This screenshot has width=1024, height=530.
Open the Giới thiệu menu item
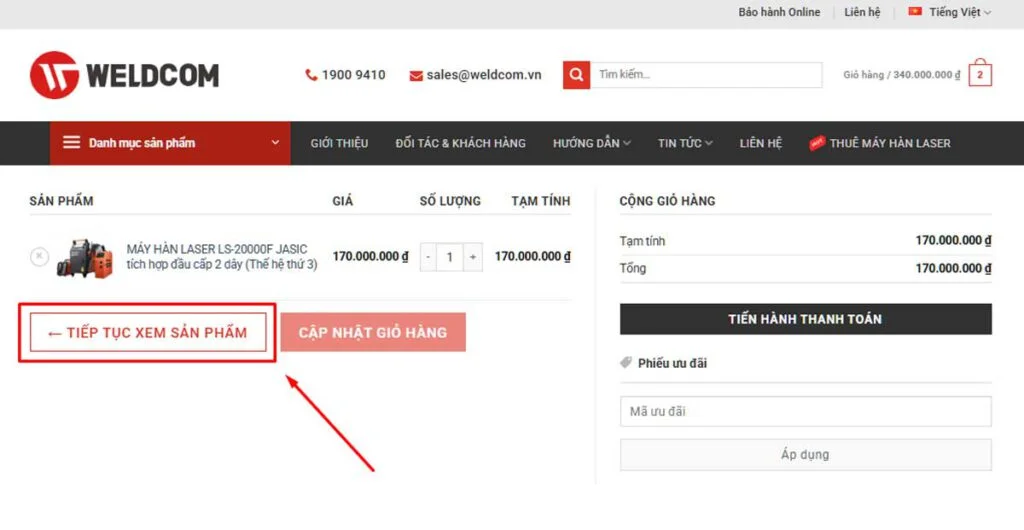point(339,143)
